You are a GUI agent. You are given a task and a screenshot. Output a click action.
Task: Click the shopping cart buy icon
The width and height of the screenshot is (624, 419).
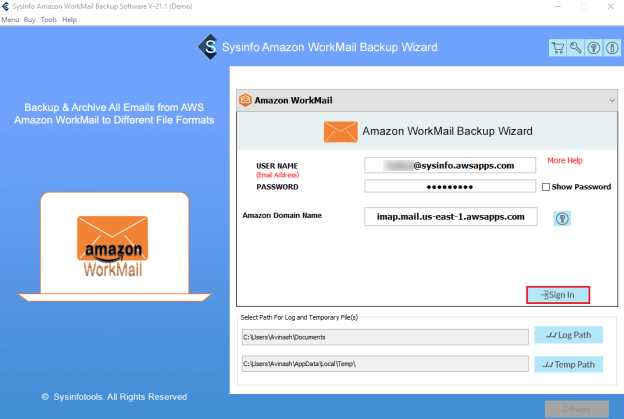[558, 48]
